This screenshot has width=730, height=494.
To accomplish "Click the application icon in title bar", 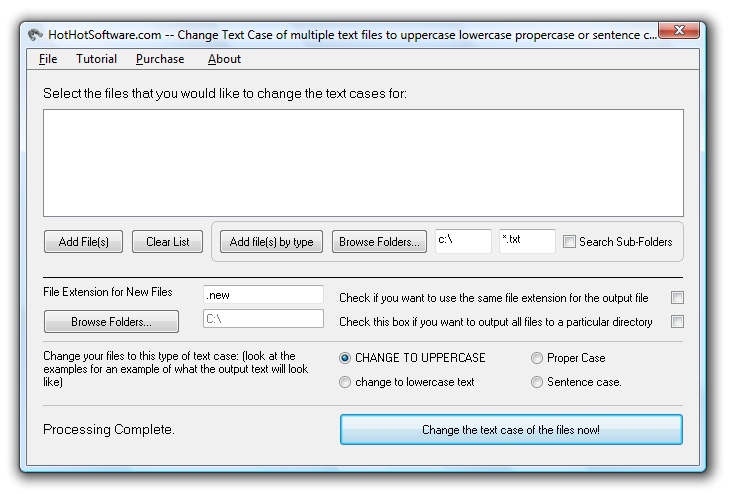I will coord(35,35).
